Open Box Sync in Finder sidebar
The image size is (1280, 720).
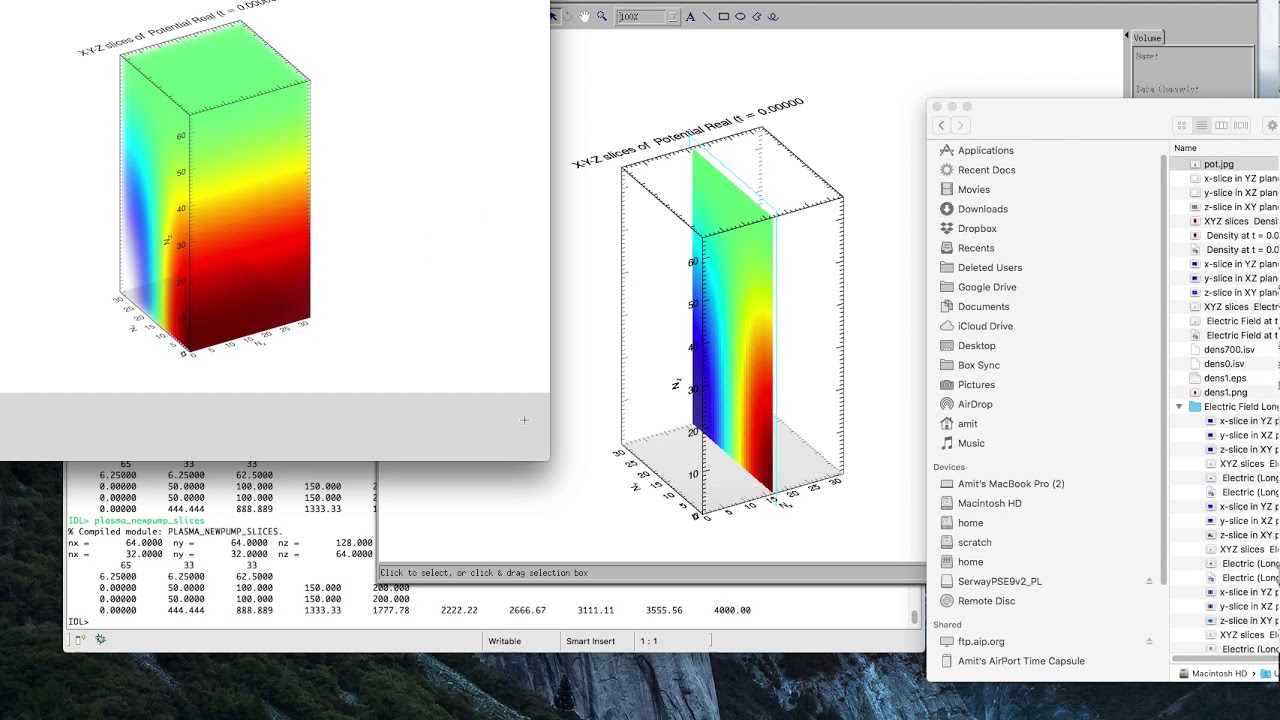(x=978, y=365)
